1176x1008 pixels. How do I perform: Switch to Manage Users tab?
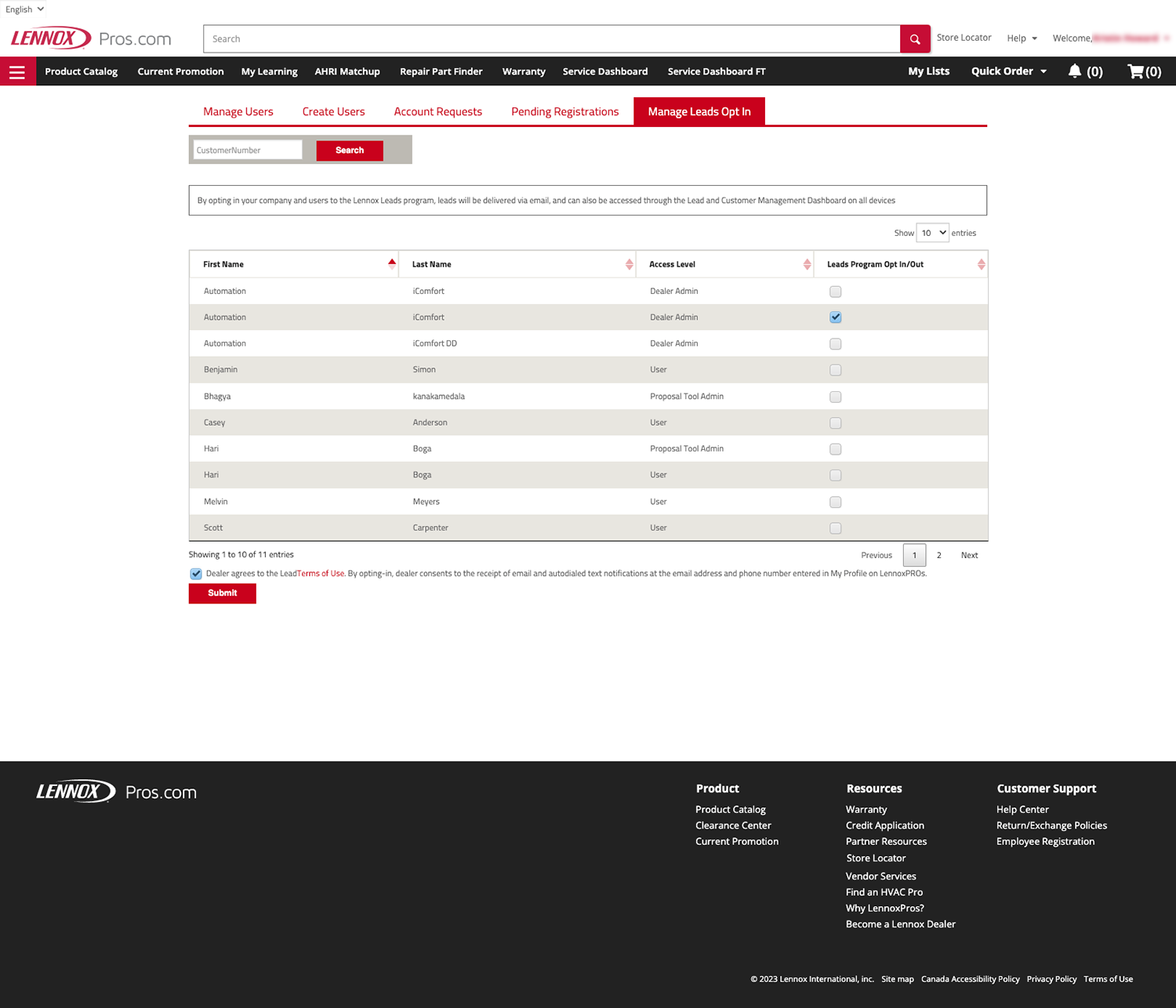pyautogui.click(x=238, y=111)
